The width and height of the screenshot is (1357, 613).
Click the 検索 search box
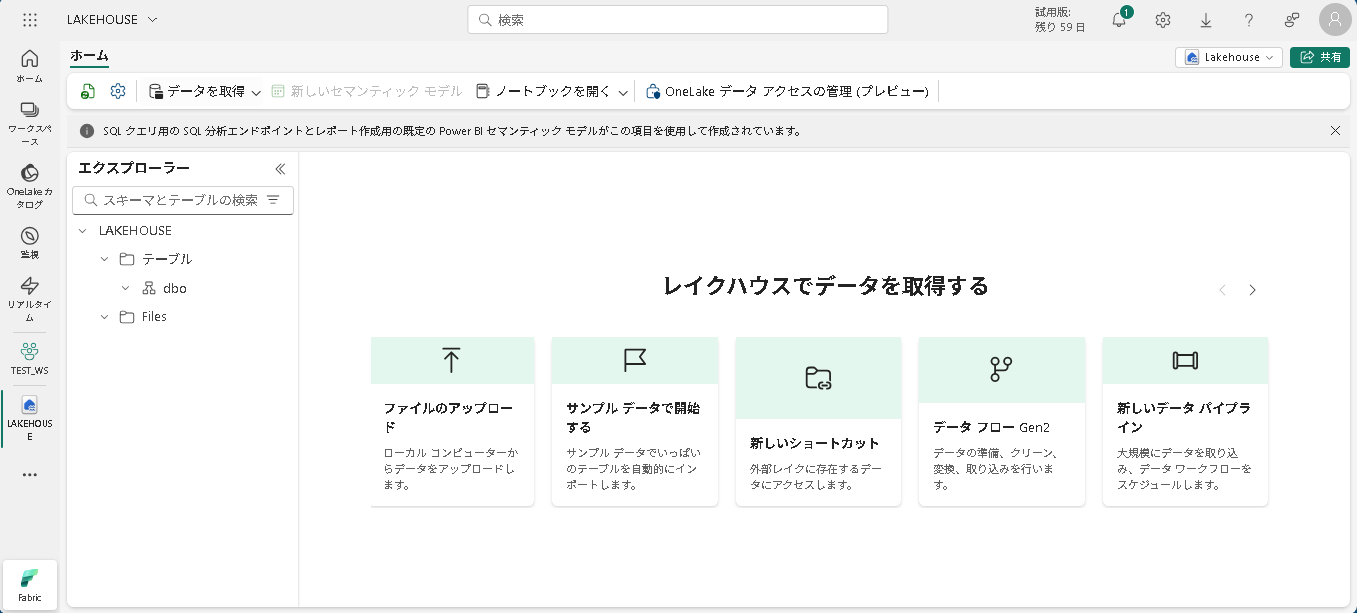678,20
